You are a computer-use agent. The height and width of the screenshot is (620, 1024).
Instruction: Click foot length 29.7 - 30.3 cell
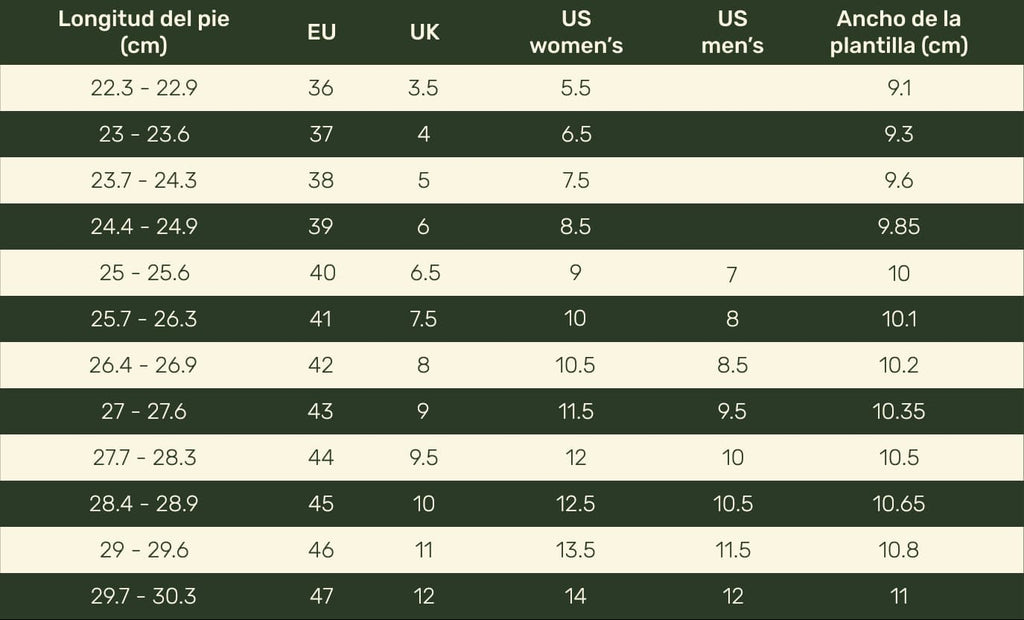[144, 597]
